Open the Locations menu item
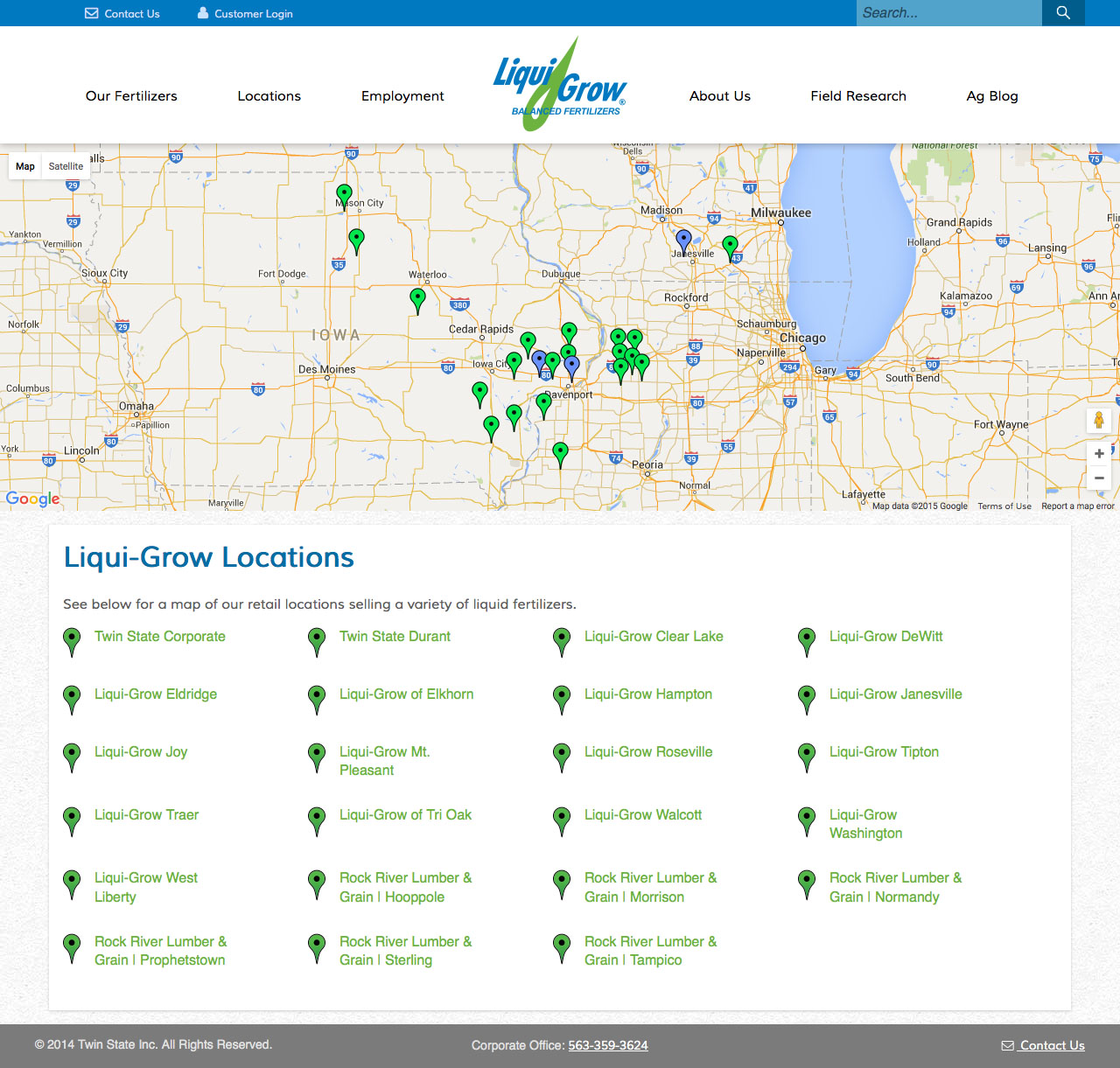The width and height of the screenshot is (1120, 1068). [x=269, y=96]
